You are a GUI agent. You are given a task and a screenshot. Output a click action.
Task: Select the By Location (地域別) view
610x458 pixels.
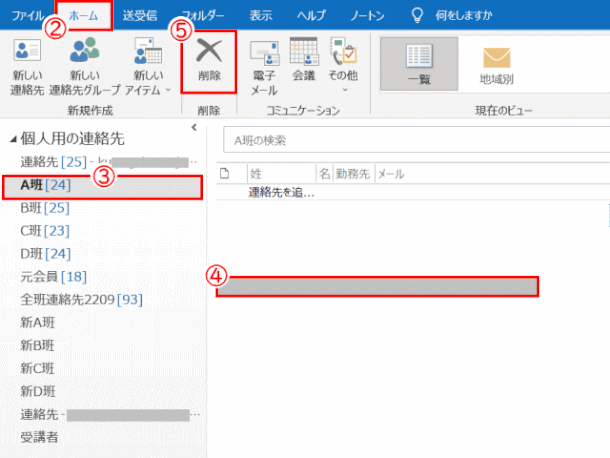click(496, 65)
